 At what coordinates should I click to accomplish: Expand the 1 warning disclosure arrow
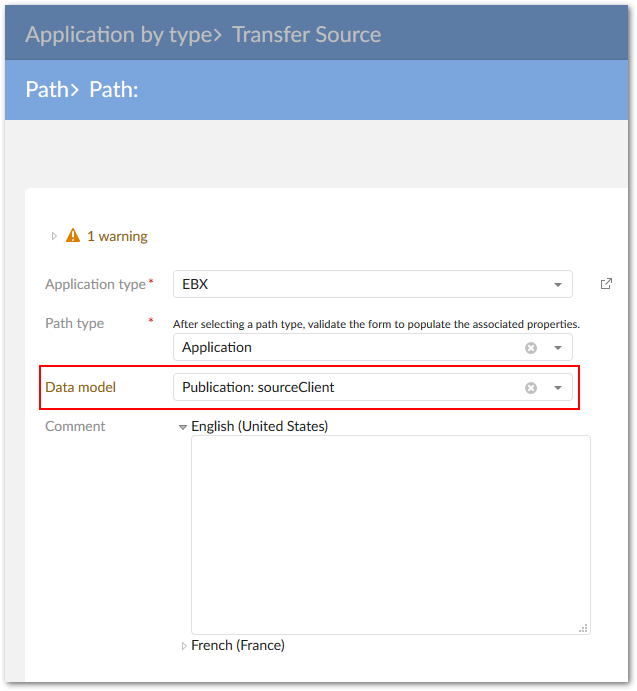54,237
